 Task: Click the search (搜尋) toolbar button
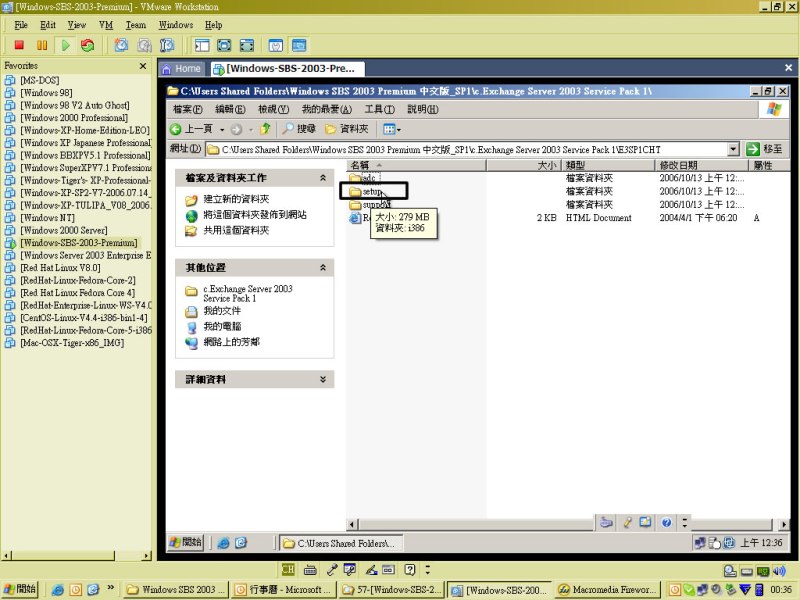coord(299,129)
